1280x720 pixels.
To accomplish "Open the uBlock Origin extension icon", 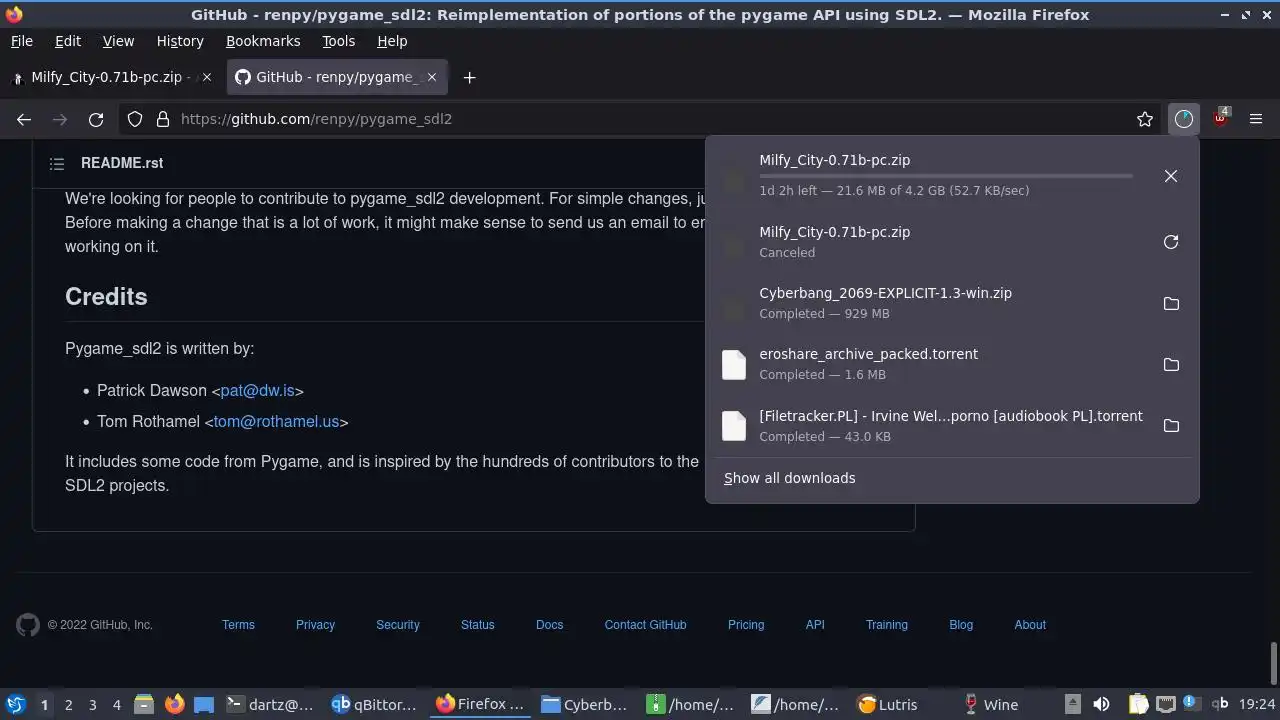I will 1220,118.
